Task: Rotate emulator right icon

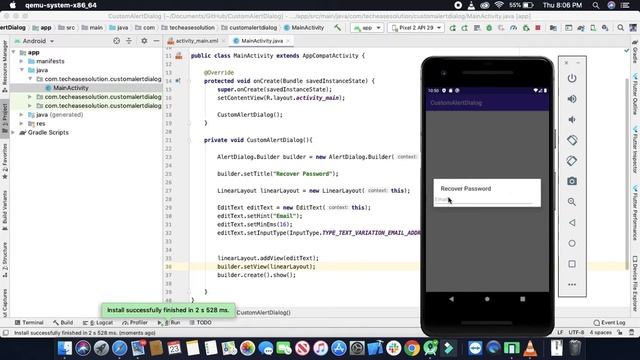Action: pyautogui.click(x=572, y=161)
